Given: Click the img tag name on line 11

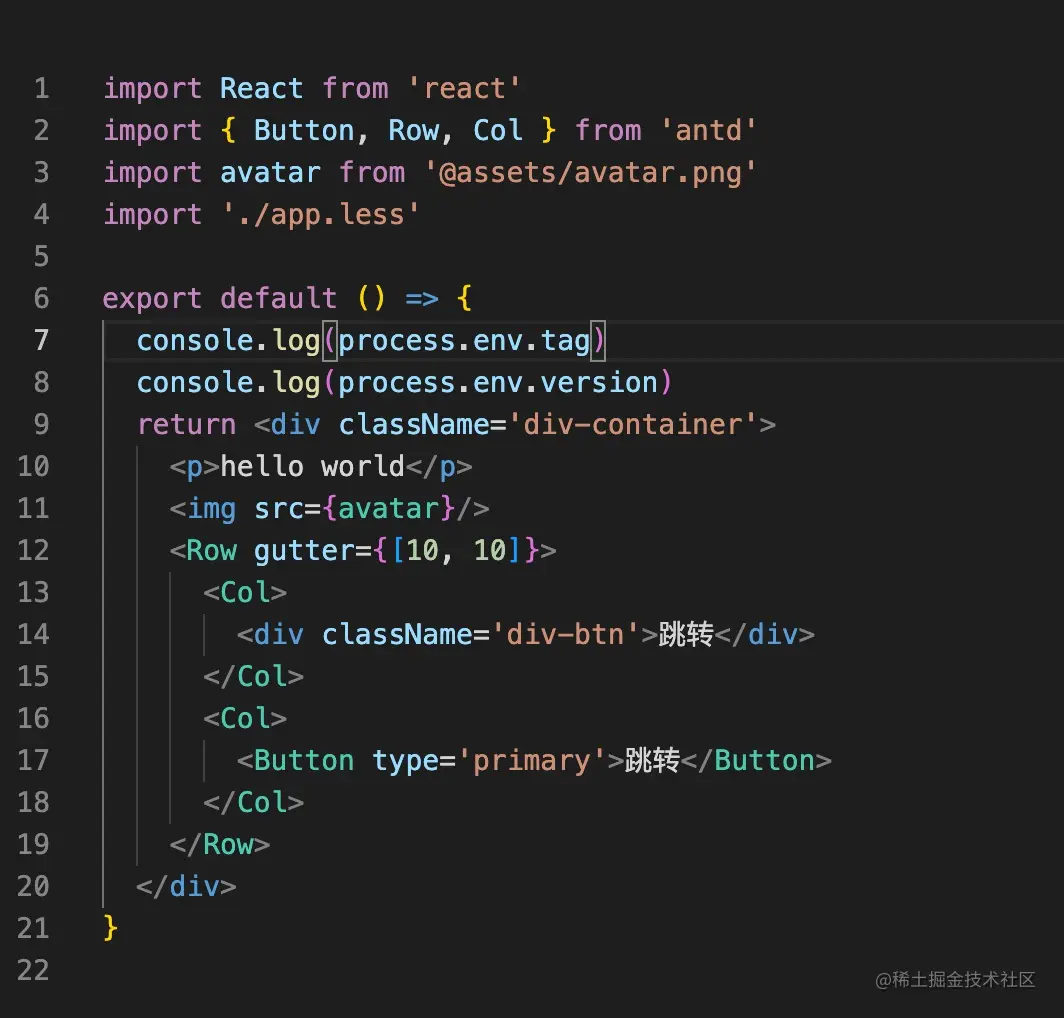Looking at the screenshot, I should tap(211, 508).
